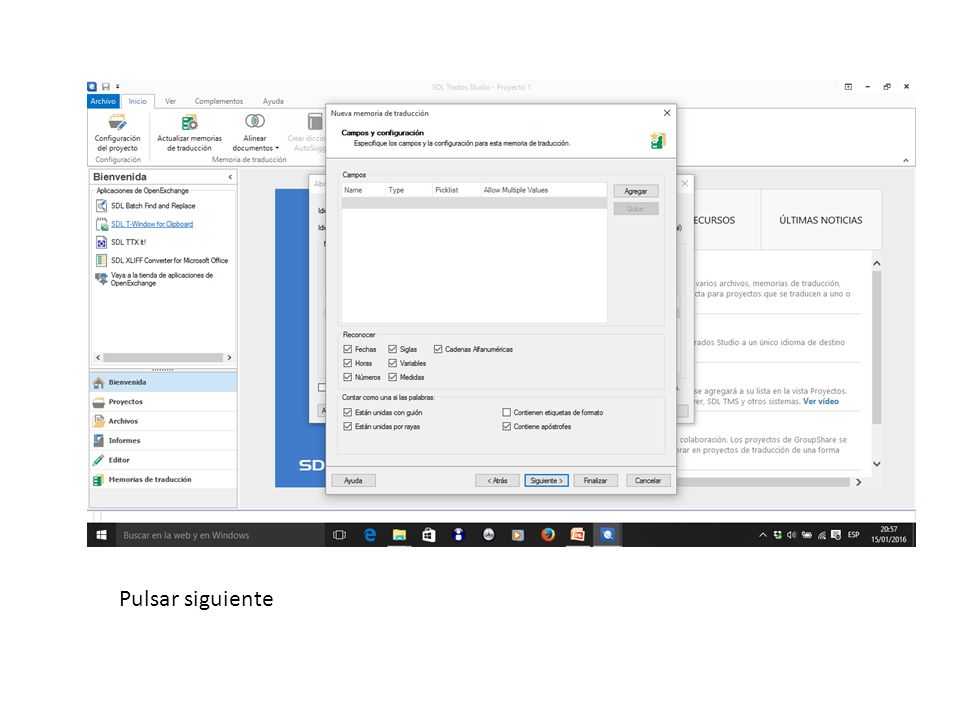Open SDL XLIFF Converter for Microsoft Office
The width and height of the screenshot is (960, 720).
tap(162, 260)
